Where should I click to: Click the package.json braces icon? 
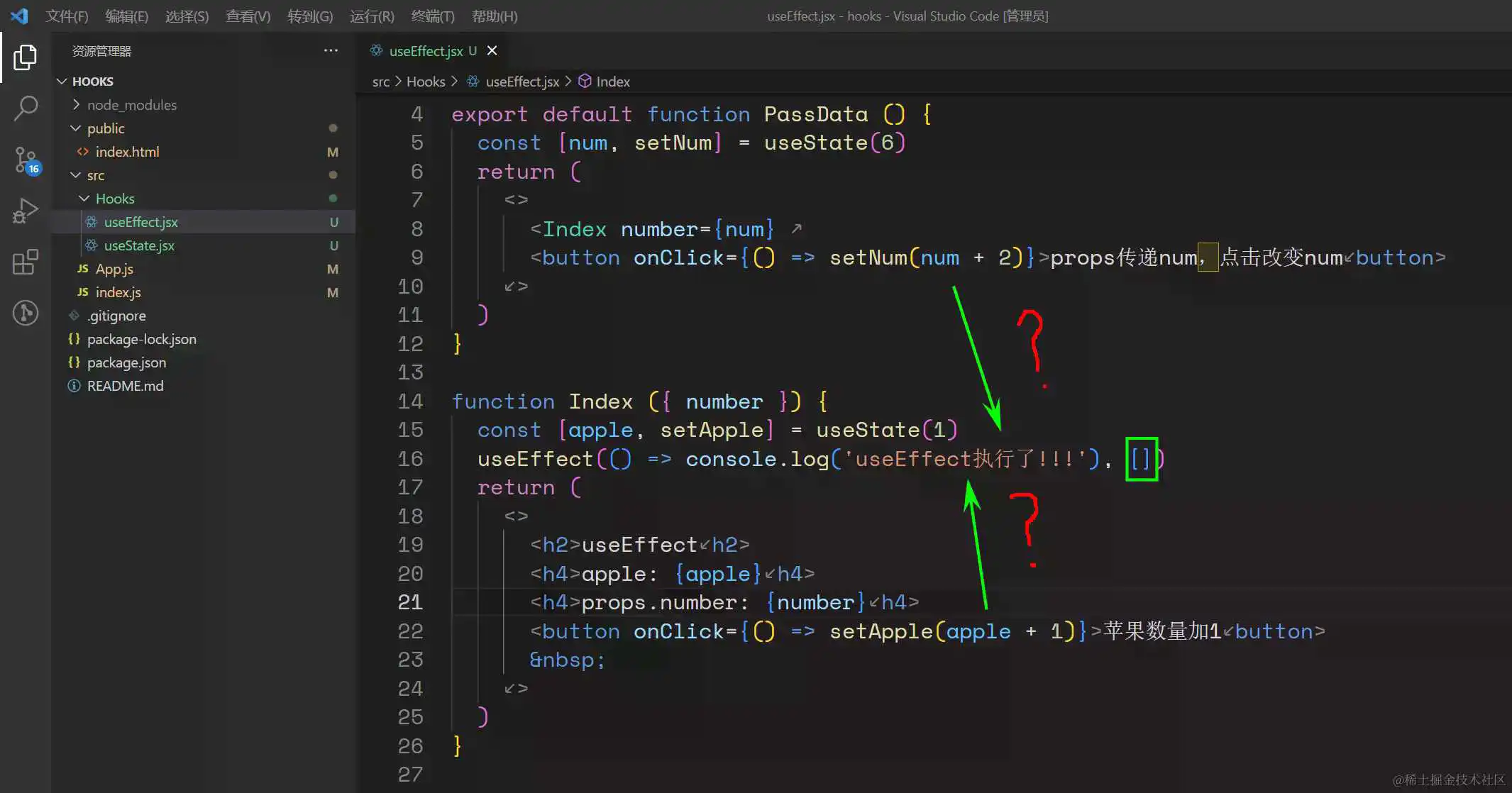pos(74,362)
